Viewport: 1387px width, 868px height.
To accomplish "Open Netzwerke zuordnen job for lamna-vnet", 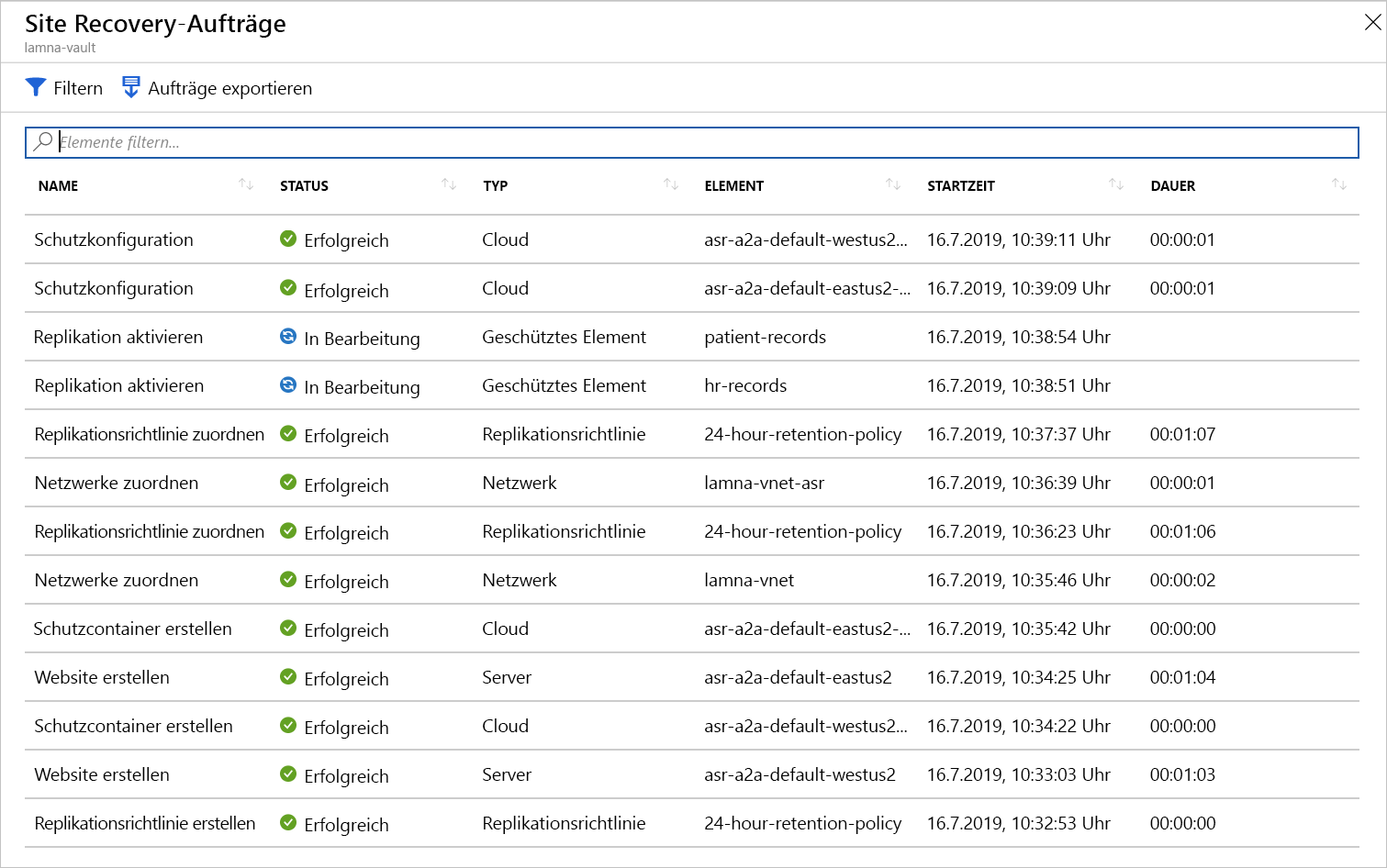I will click(x=117, y=580).
